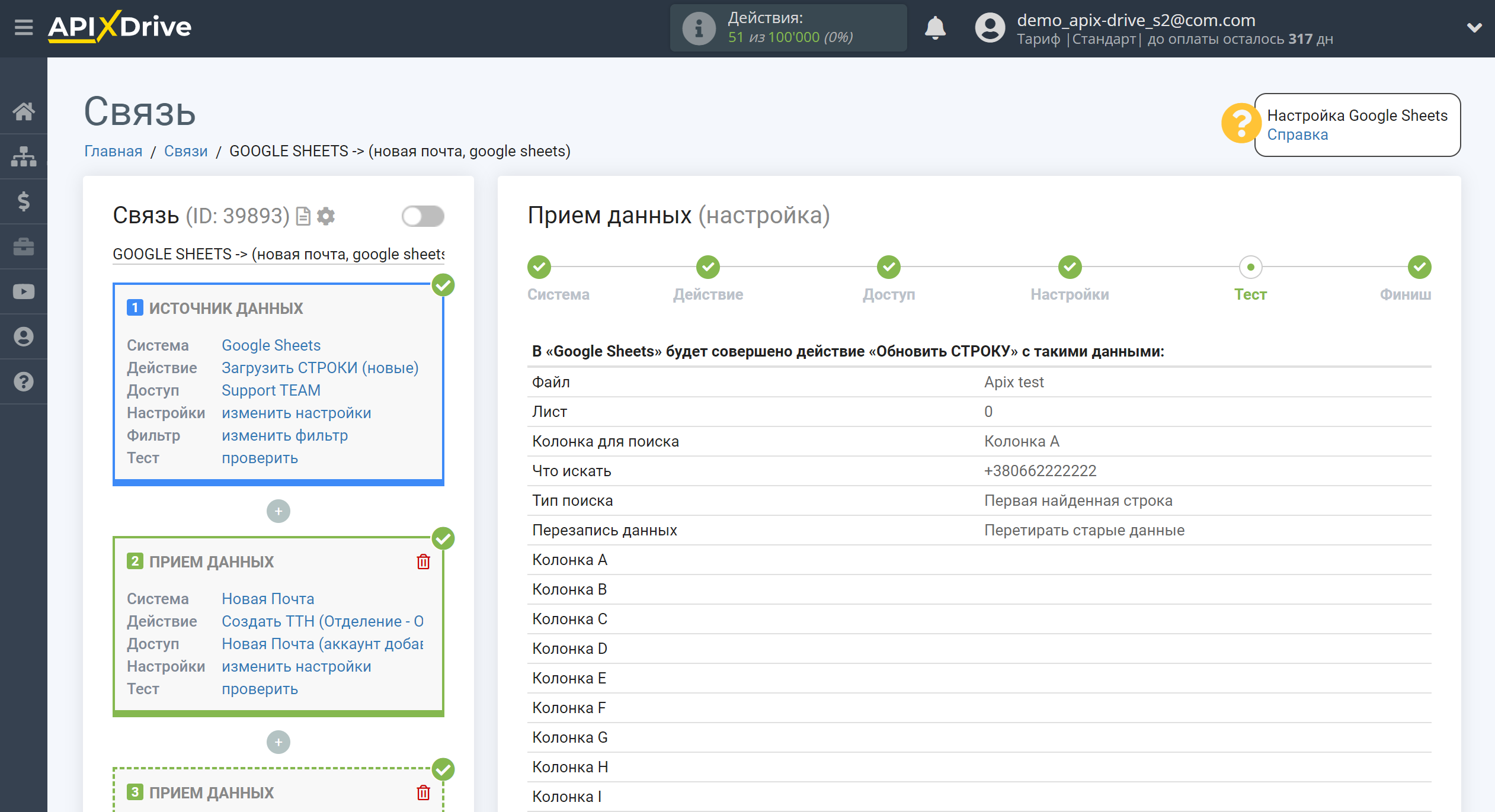Image resolution: width=1495 pixels, height=812 pixels.
Task: Click the account email text
Action: 1136,20
